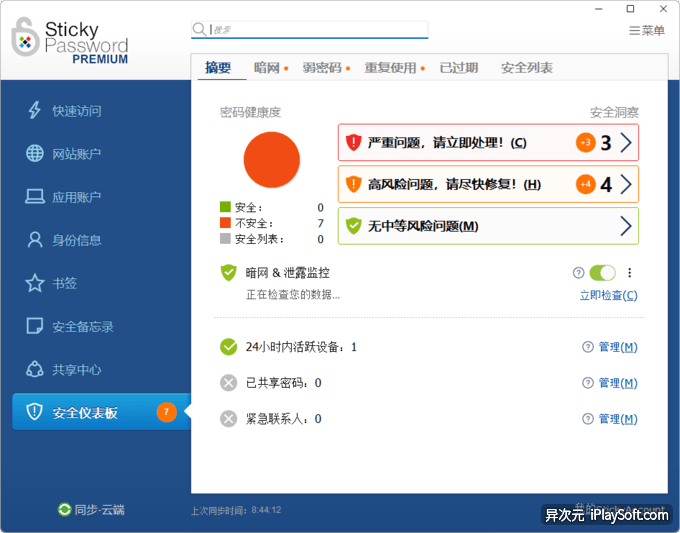Click help icon beside 暗网监控 toggle
This screenshot has height=533, width=680.
point(578,272)
